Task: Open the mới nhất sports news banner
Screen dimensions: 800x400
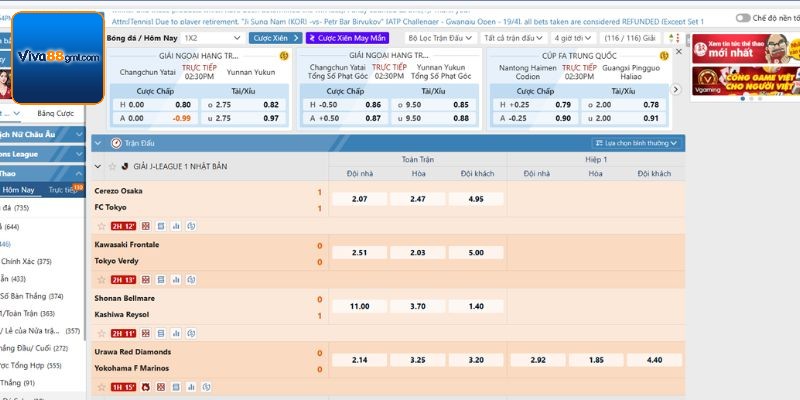Action: pyautogui.click(x=745, y=48)
